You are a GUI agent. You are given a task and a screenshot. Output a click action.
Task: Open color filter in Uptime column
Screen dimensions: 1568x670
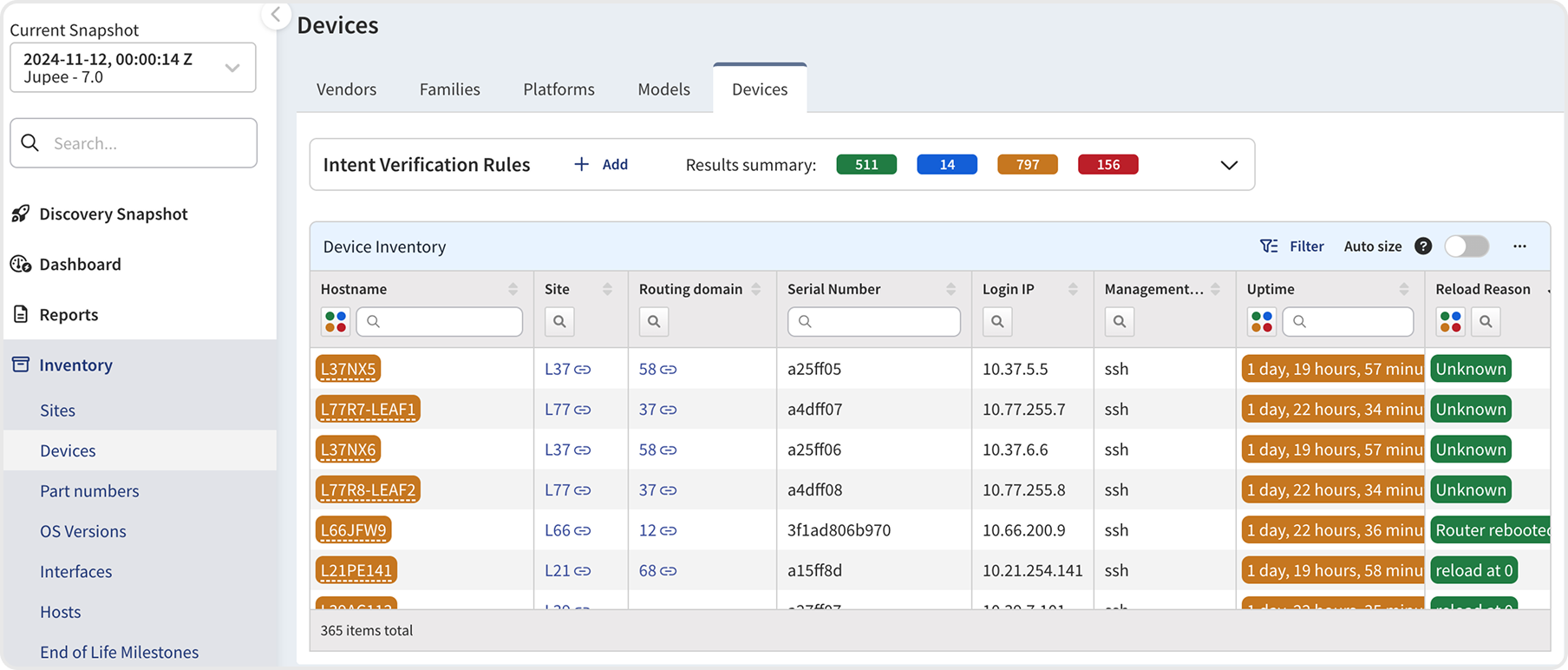[1262, 322]
